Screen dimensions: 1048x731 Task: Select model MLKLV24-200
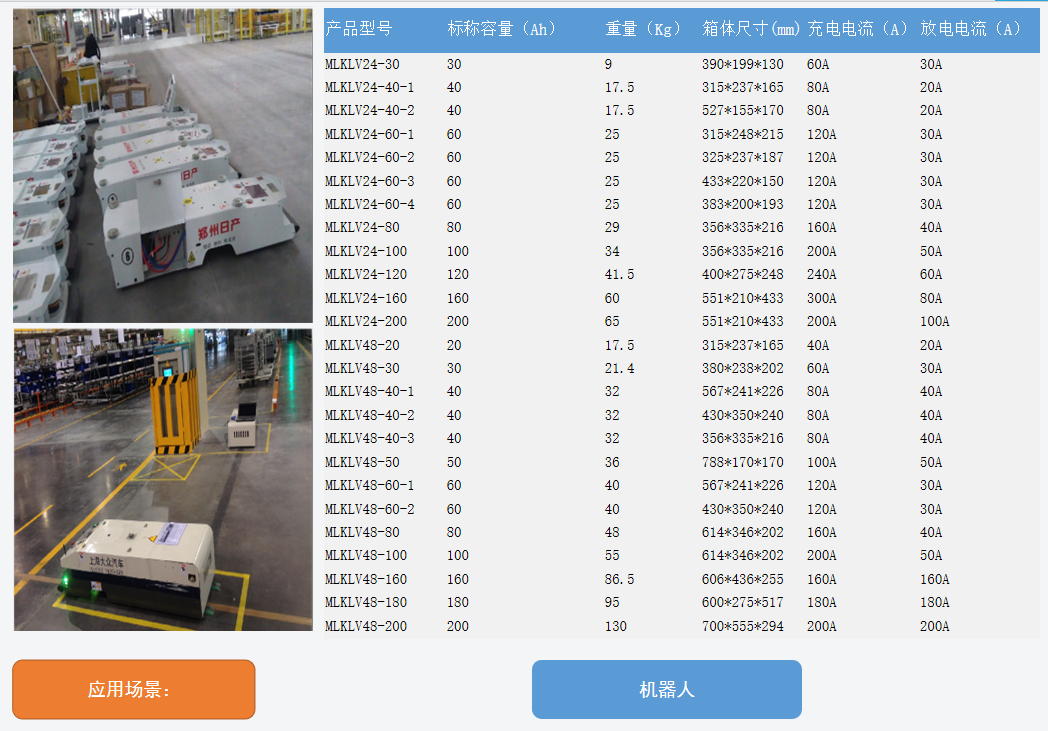tap(366, 321)
